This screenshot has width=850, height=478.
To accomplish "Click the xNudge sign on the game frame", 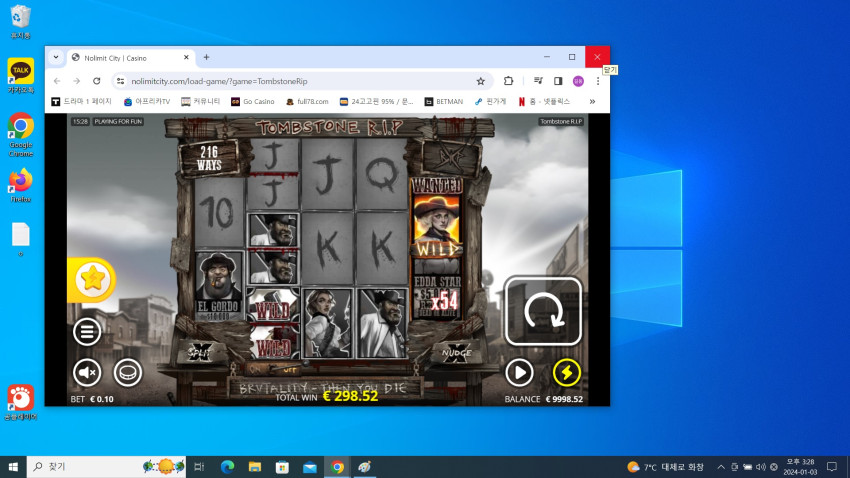I will 456,352.
